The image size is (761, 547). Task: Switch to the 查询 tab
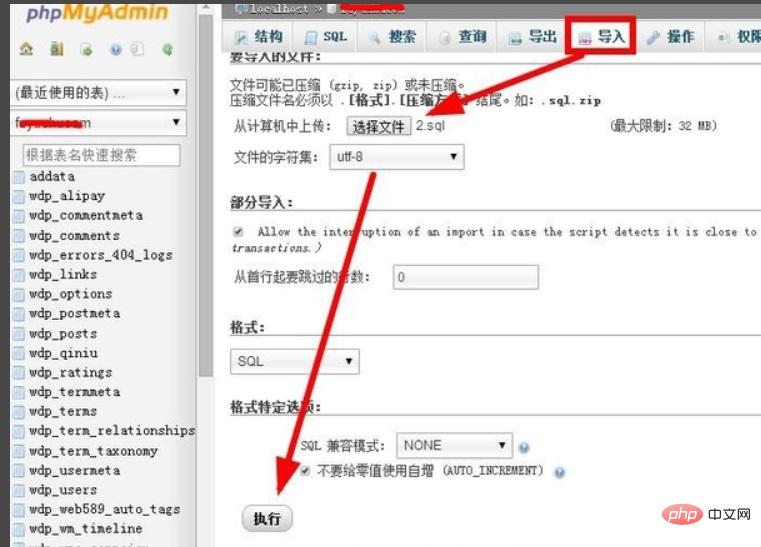(x=462, y=36)
